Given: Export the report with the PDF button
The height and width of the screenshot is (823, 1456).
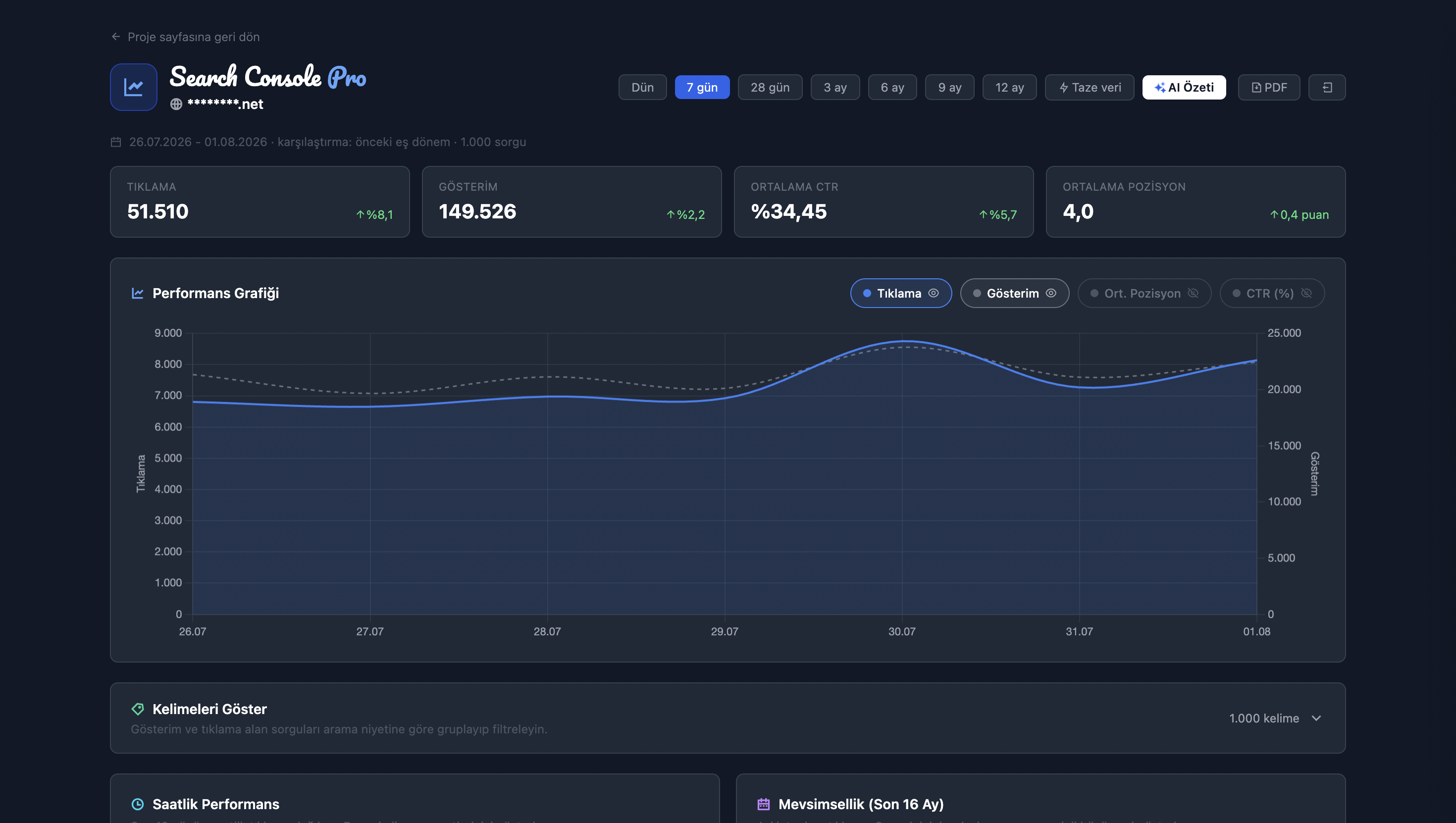Looking at the screenshot, I should pos(1269,88).
